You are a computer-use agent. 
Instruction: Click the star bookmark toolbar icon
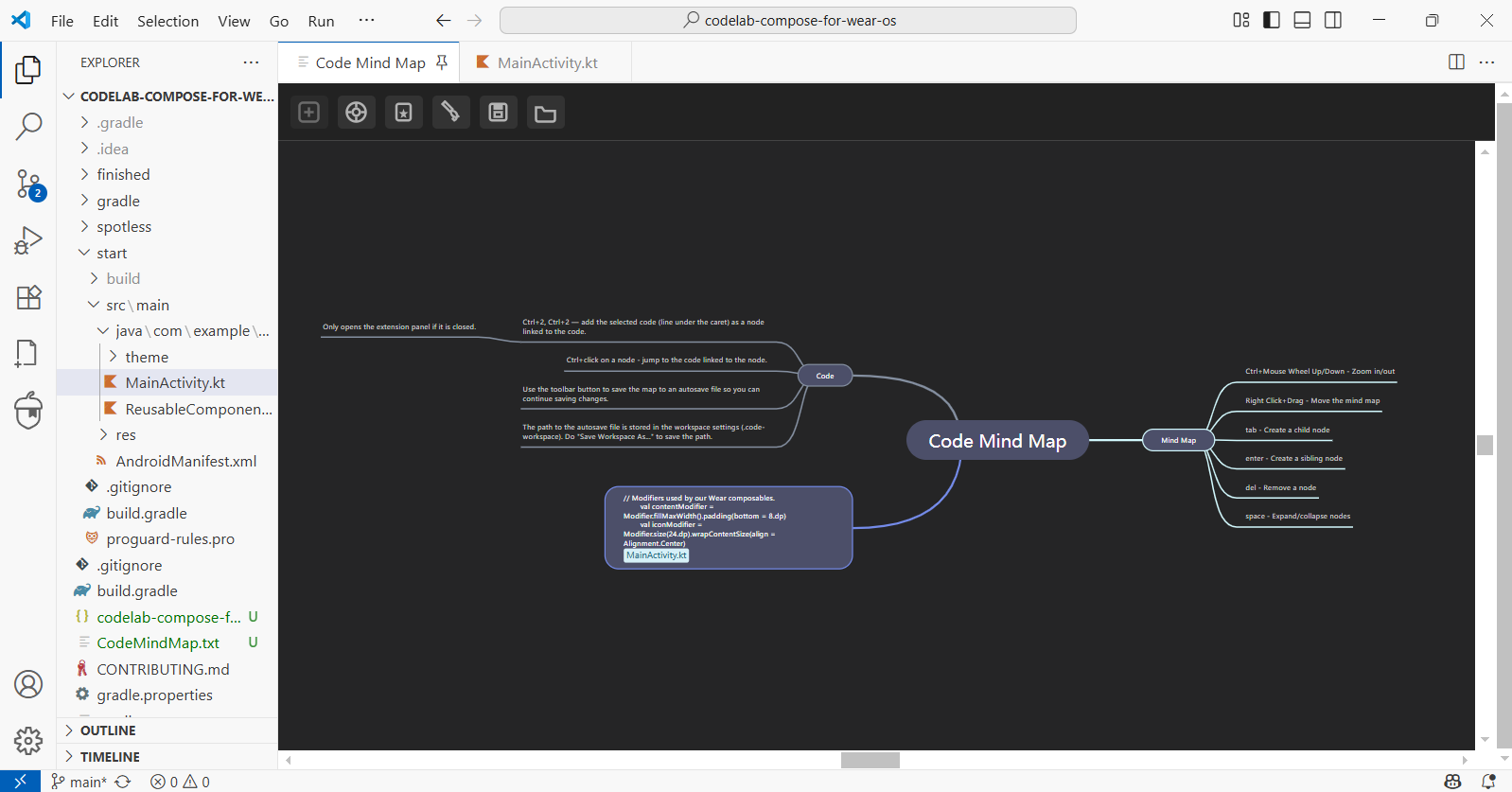click(403, 113)
